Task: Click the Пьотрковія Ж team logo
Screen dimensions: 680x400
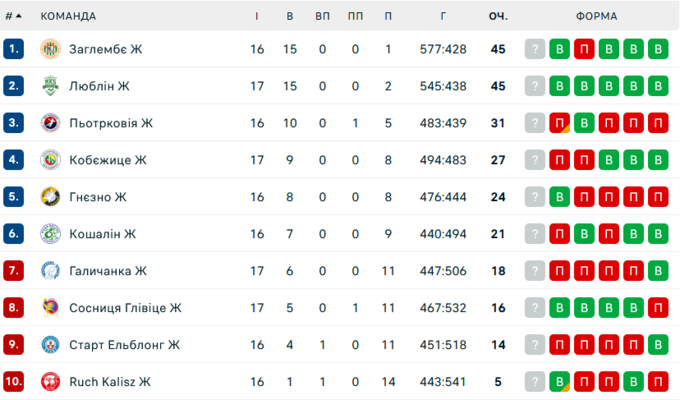Action: click(51, 123)
